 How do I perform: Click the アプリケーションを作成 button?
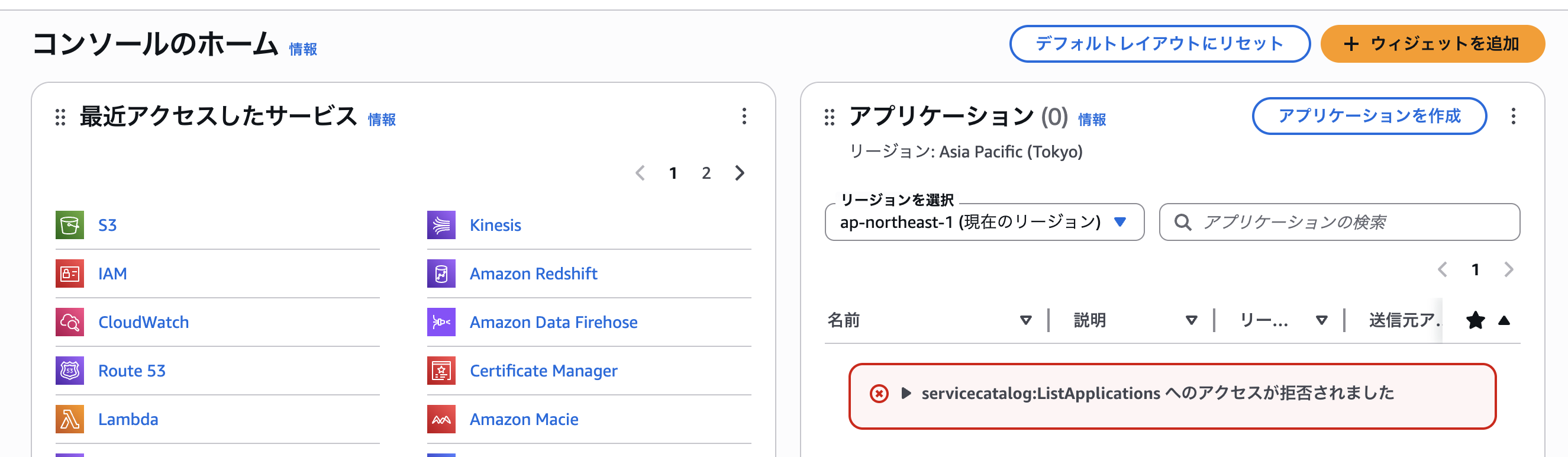(1369, 117)
